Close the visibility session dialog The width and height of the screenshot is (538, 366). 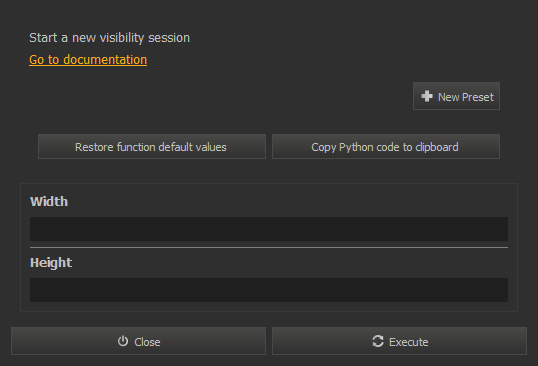[138, 341]
